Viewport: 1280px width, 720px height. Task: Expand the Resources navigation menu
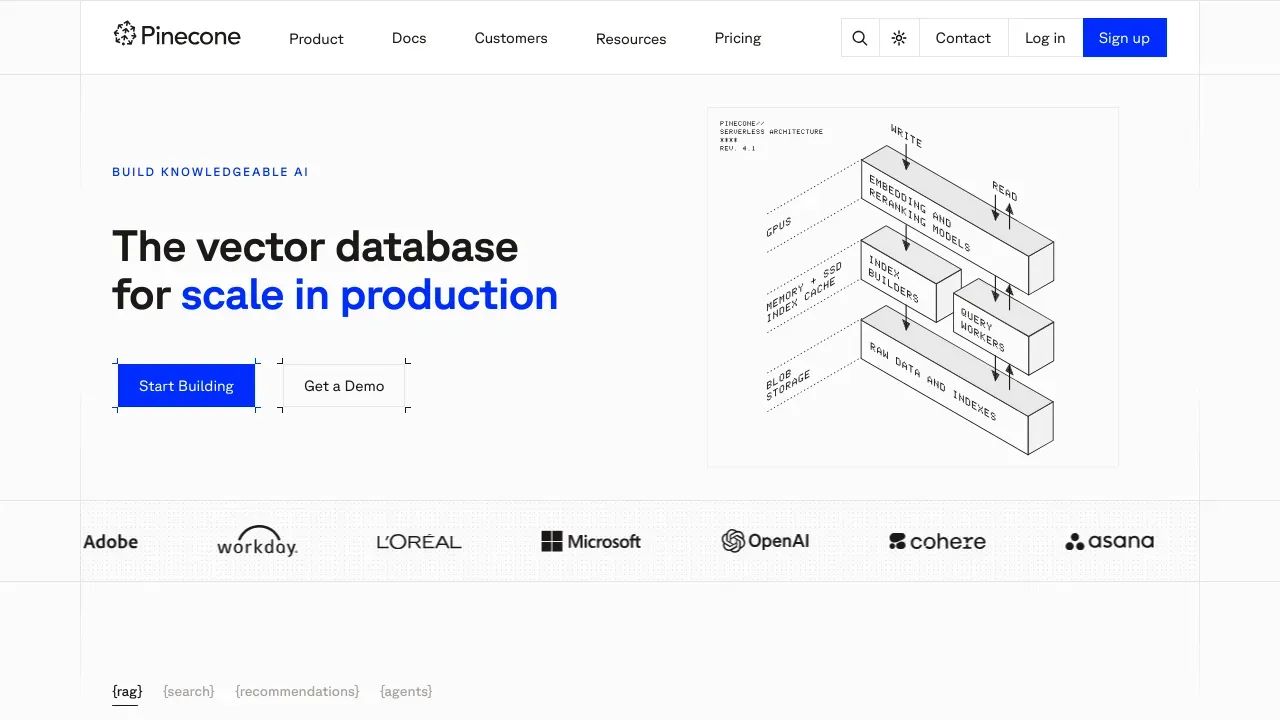click(x=631, y=39)
